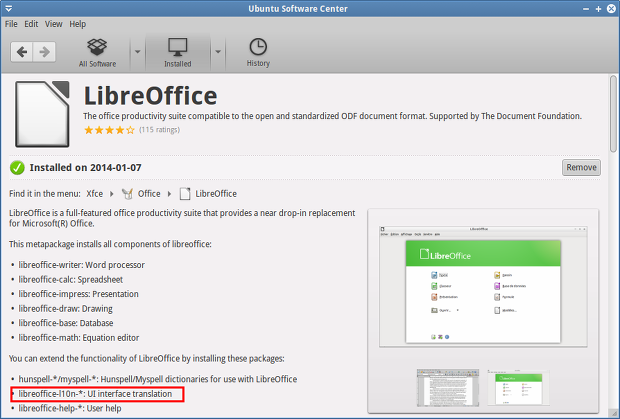Click 'libreoffice-writer: Word processor' line
This screenshot has width=620, height=419.
click(x=81, y=265)
